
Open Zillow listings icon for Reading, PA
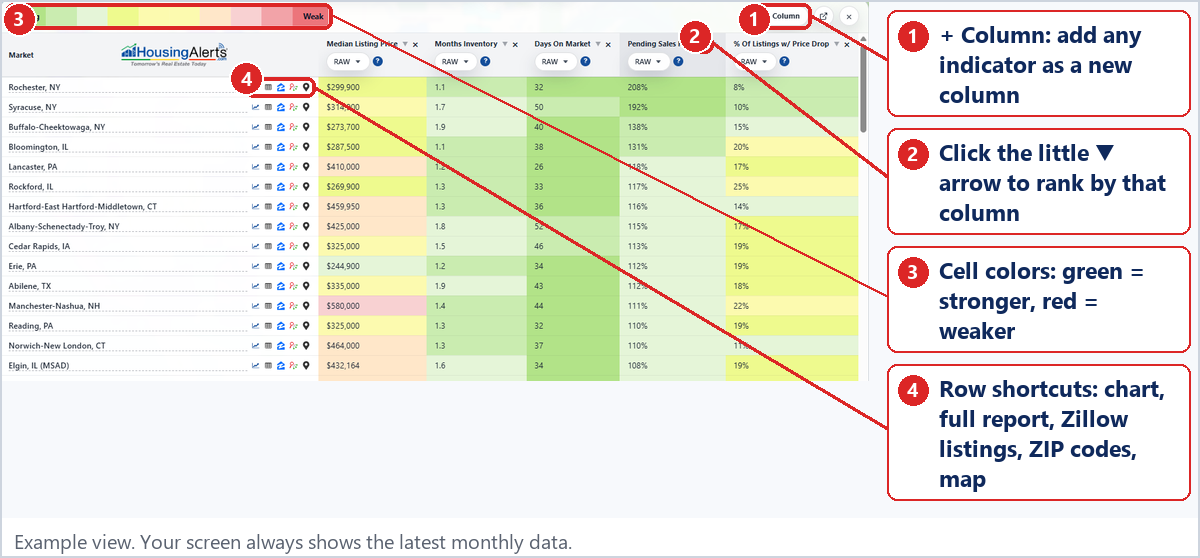[281, 326]
